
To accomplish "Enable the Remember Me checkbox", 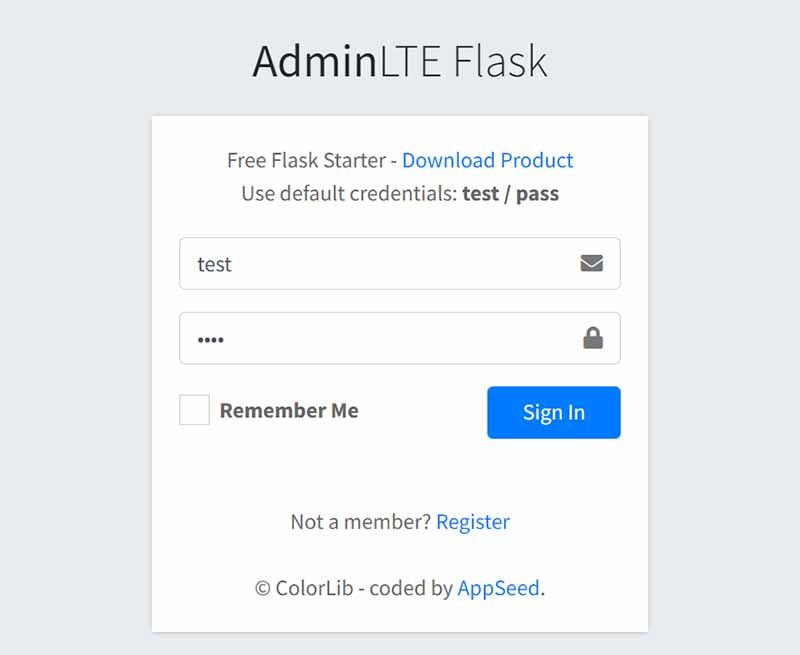I will (x=194, y=410).
